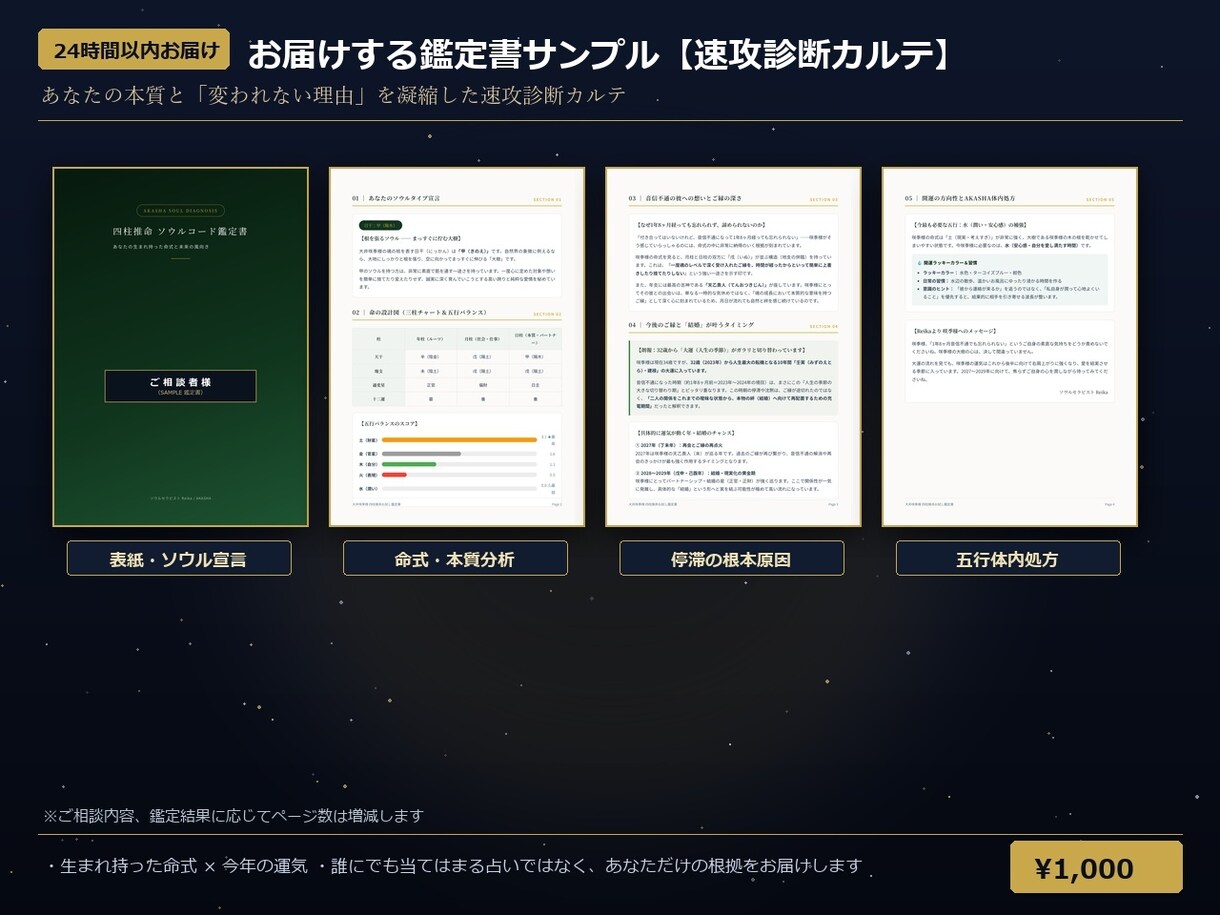Click the ※ご相談内容 page-count footnote
The image size is (1220, 915).
[x=233, y=816]
